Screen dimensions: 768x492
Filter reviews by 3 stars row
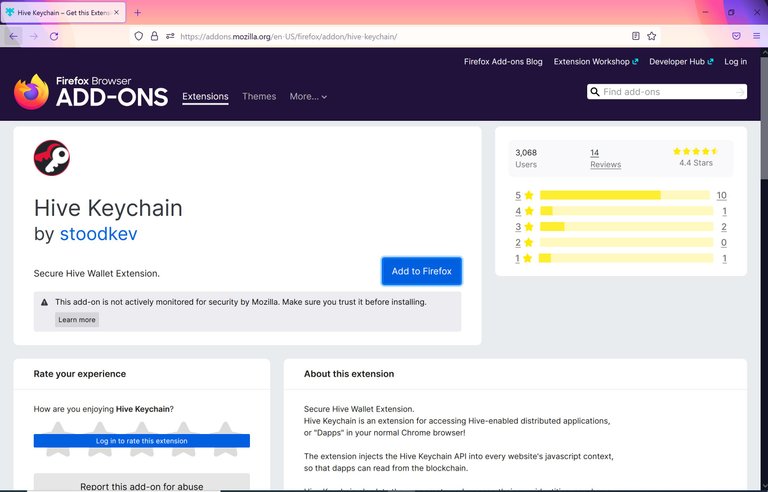click(621, 227)
